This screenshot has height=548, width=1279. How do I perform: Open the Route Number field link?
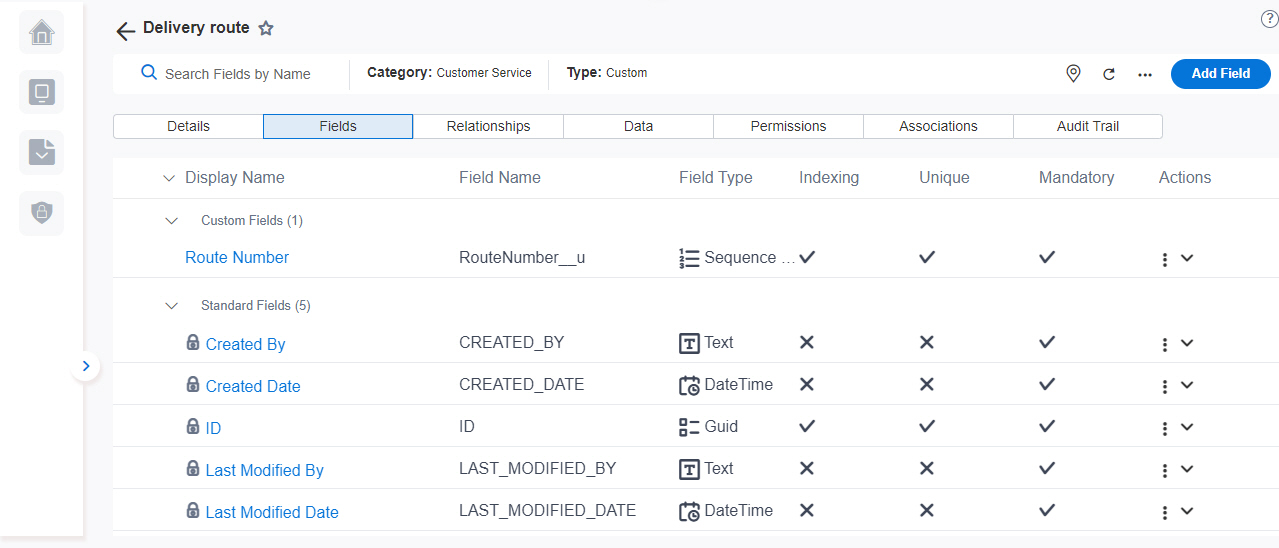(x=237, y=257)
